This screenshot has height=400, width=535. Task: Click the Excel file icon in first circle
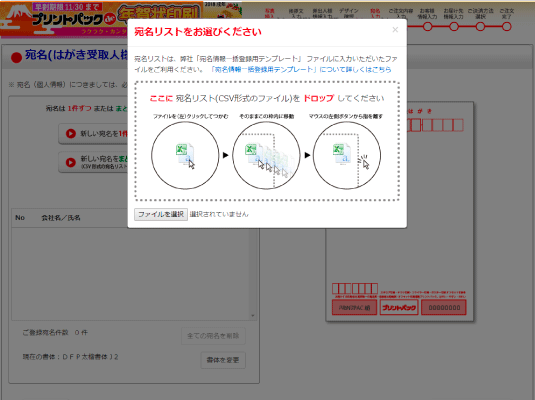185,155
